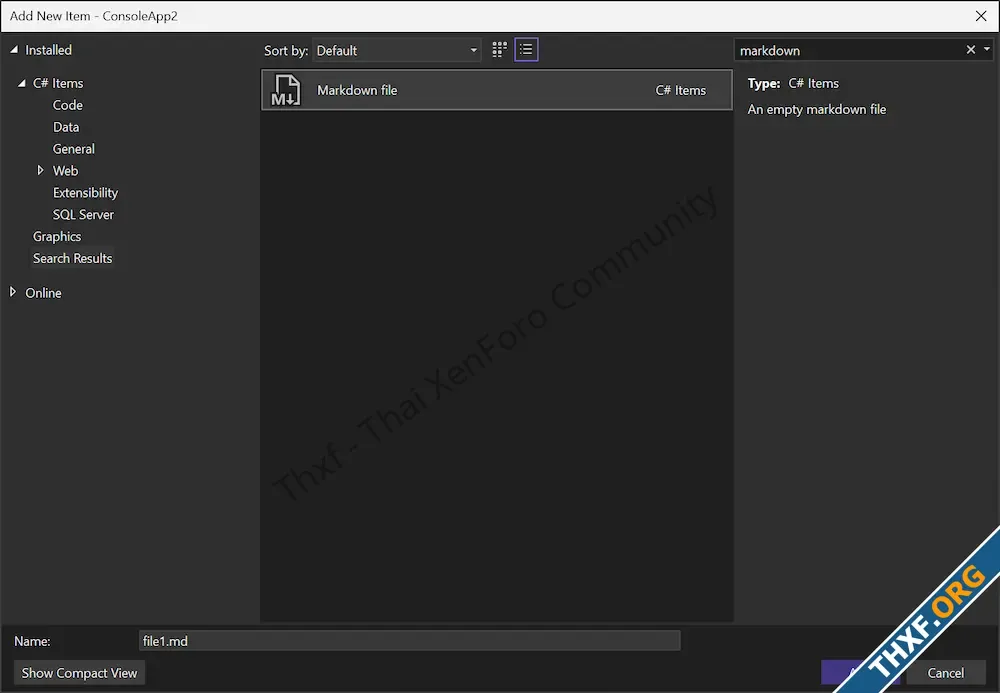Image resolution: width=1000 pixels, height=693 pixels.
Task: Select the Search Results node
Action: [x=73, y=258]
